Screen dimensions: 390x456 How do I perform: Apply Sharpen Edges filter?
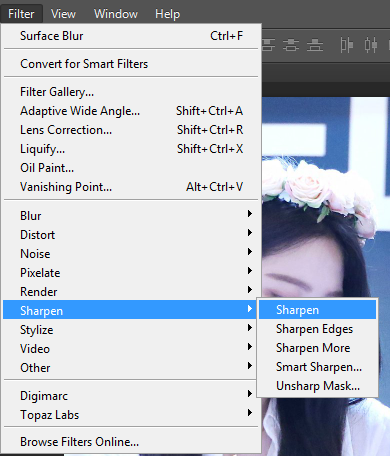318,329
